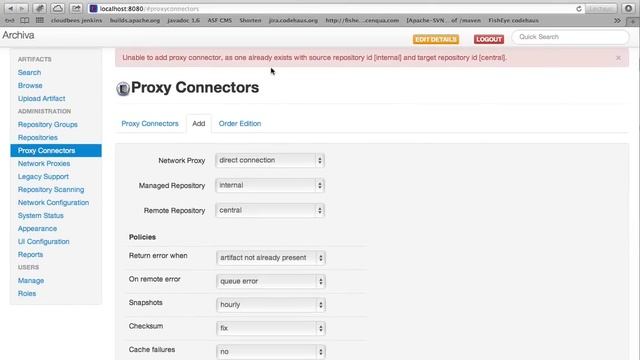Screen dimensions: 640x360
Task: Click the EDIT DETAILS button
Action: click(436, 39)
